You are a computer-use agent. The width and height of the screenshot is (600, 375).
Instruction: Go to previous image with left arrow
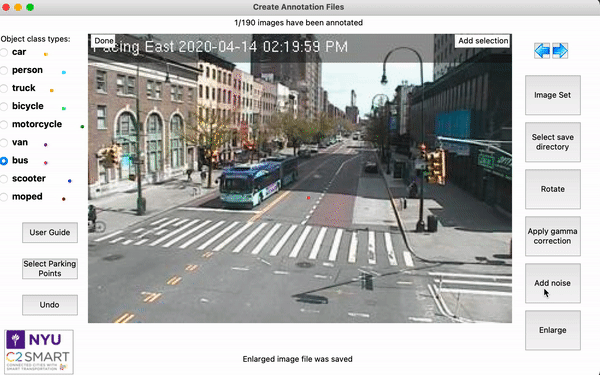542,51
